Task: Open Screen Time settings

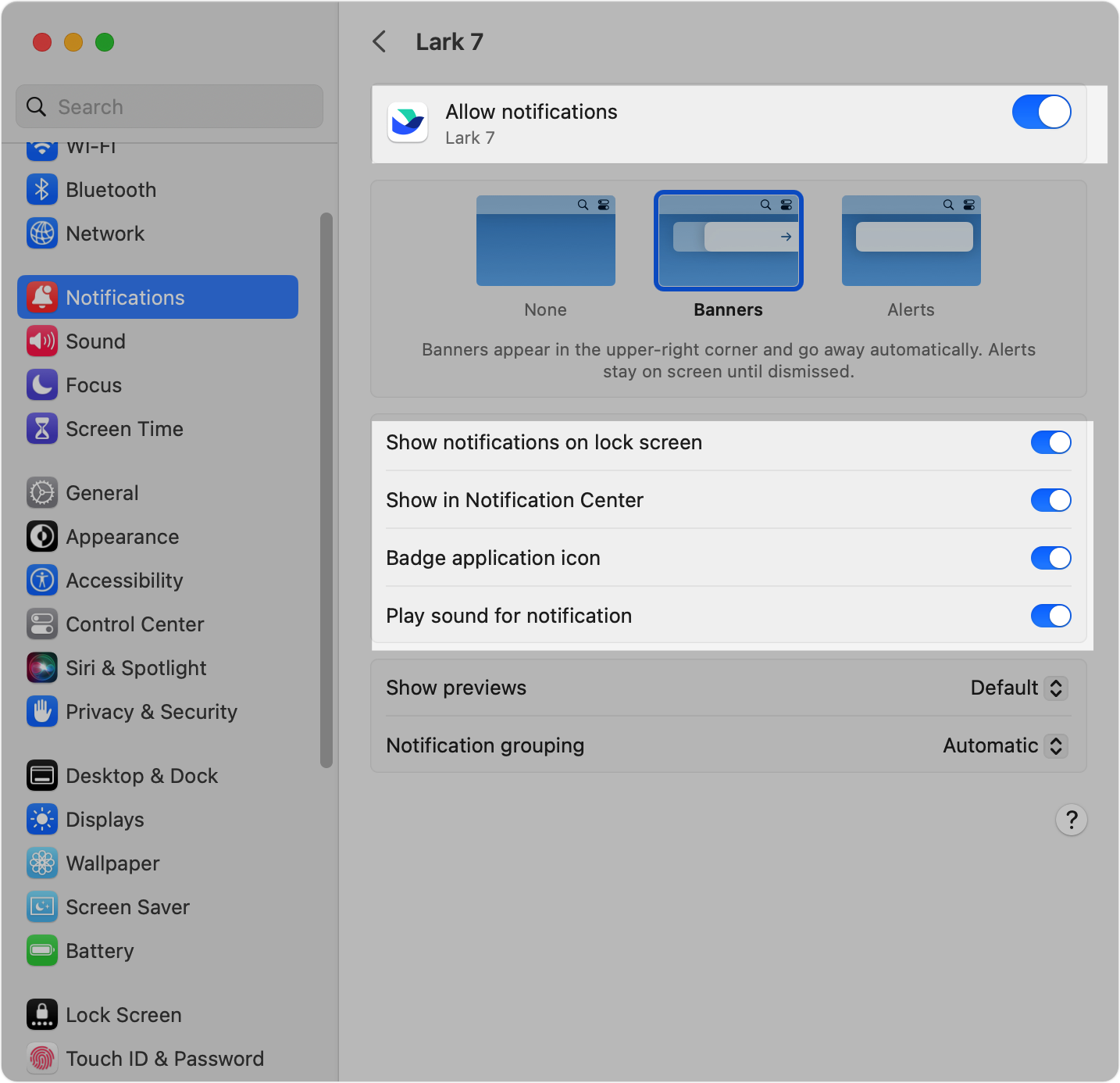Action: 125,428
